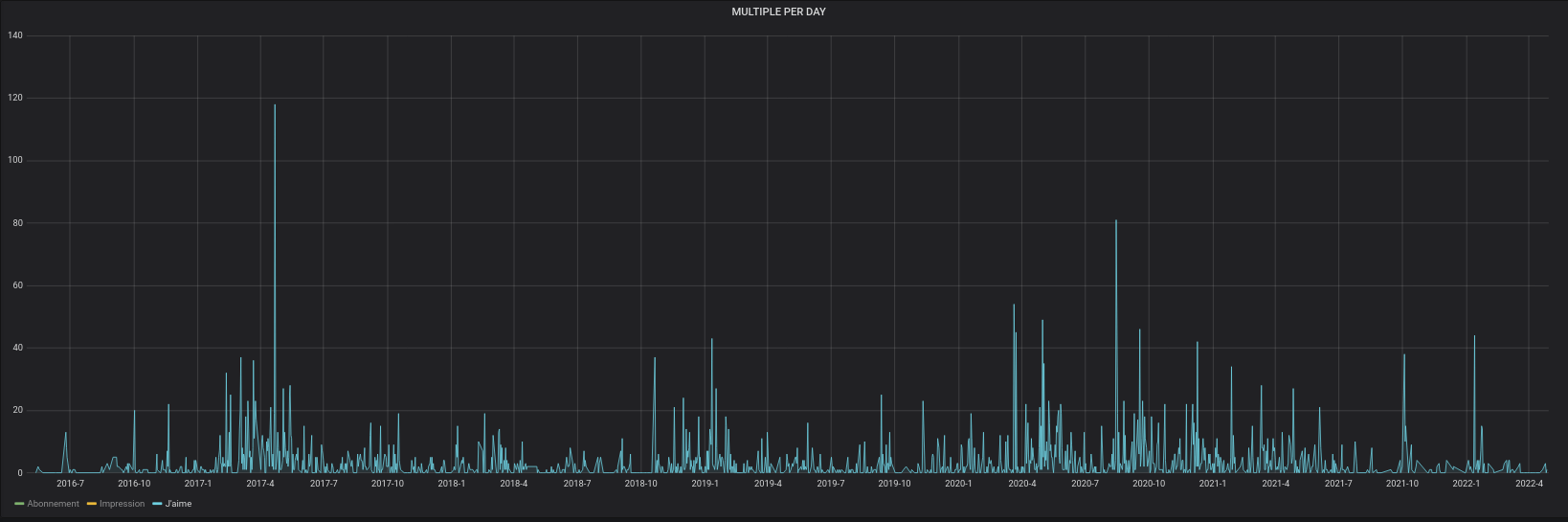Click the tallest spike peak near 2017-4
The image size is (1568, 522).
275,105
